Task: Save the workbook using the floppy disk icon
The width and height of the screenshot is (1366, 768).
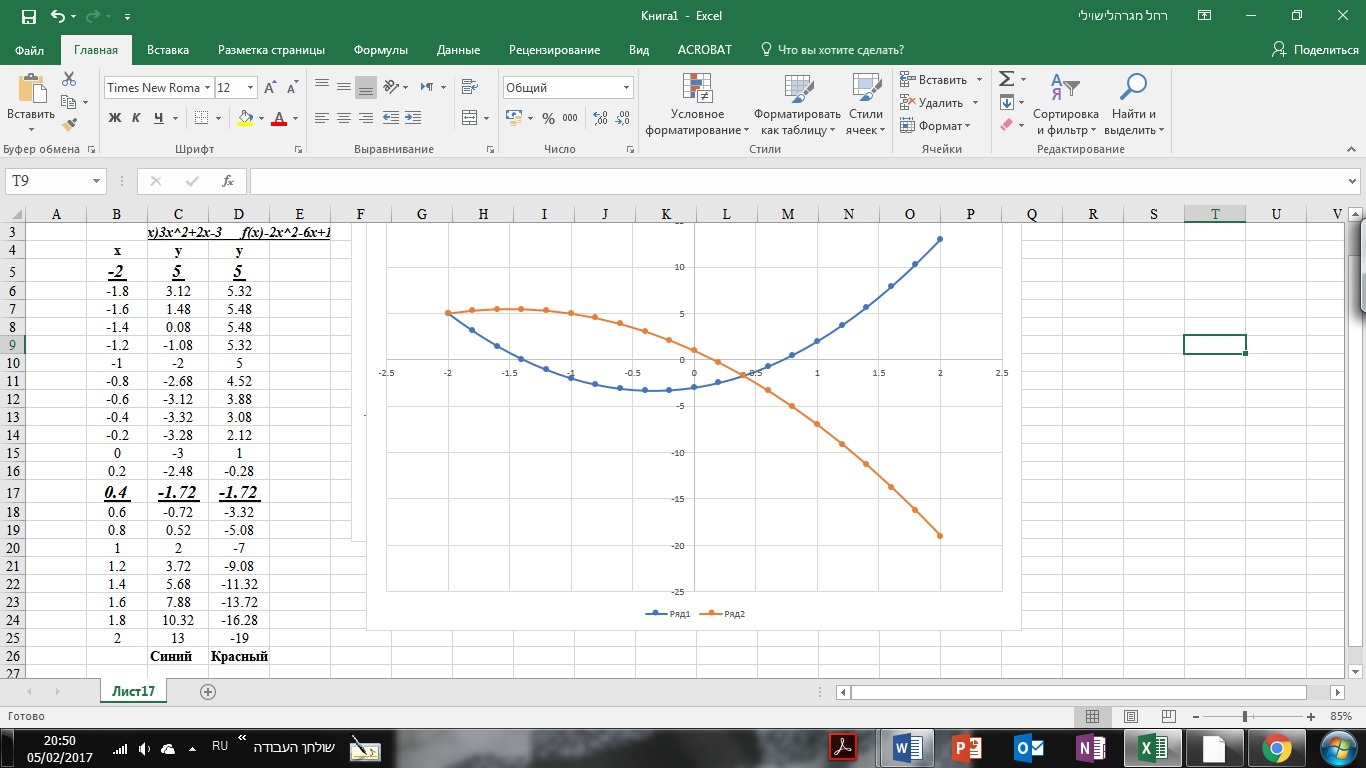Action: point(28,16)
